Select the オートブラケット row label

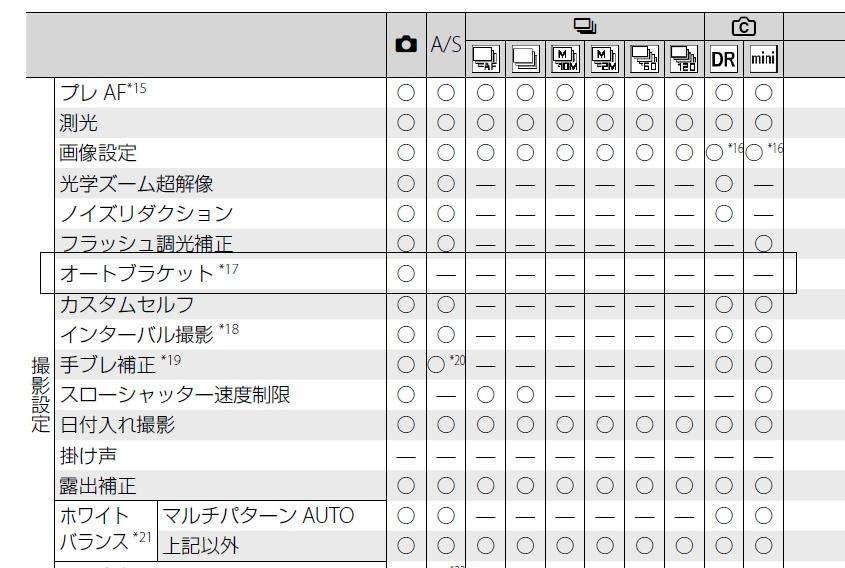point(150,273)
